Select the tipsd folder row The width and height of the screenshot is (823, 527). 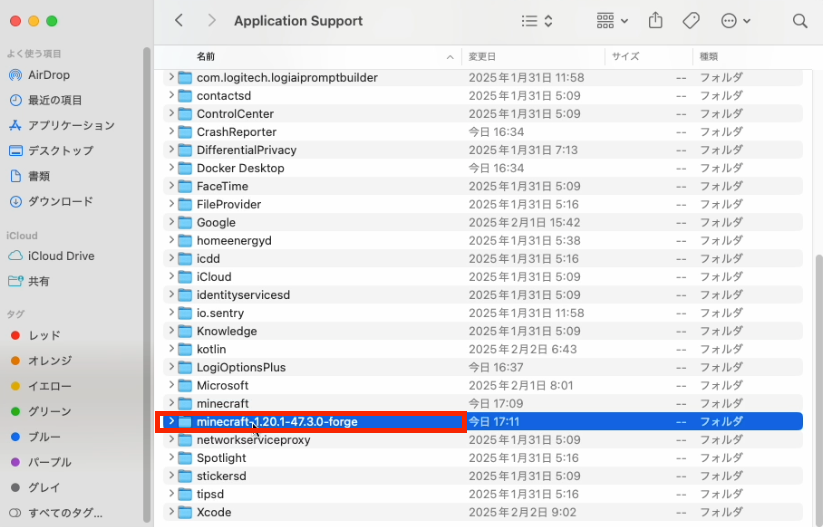pyautogui.click(x=483, y=494)
